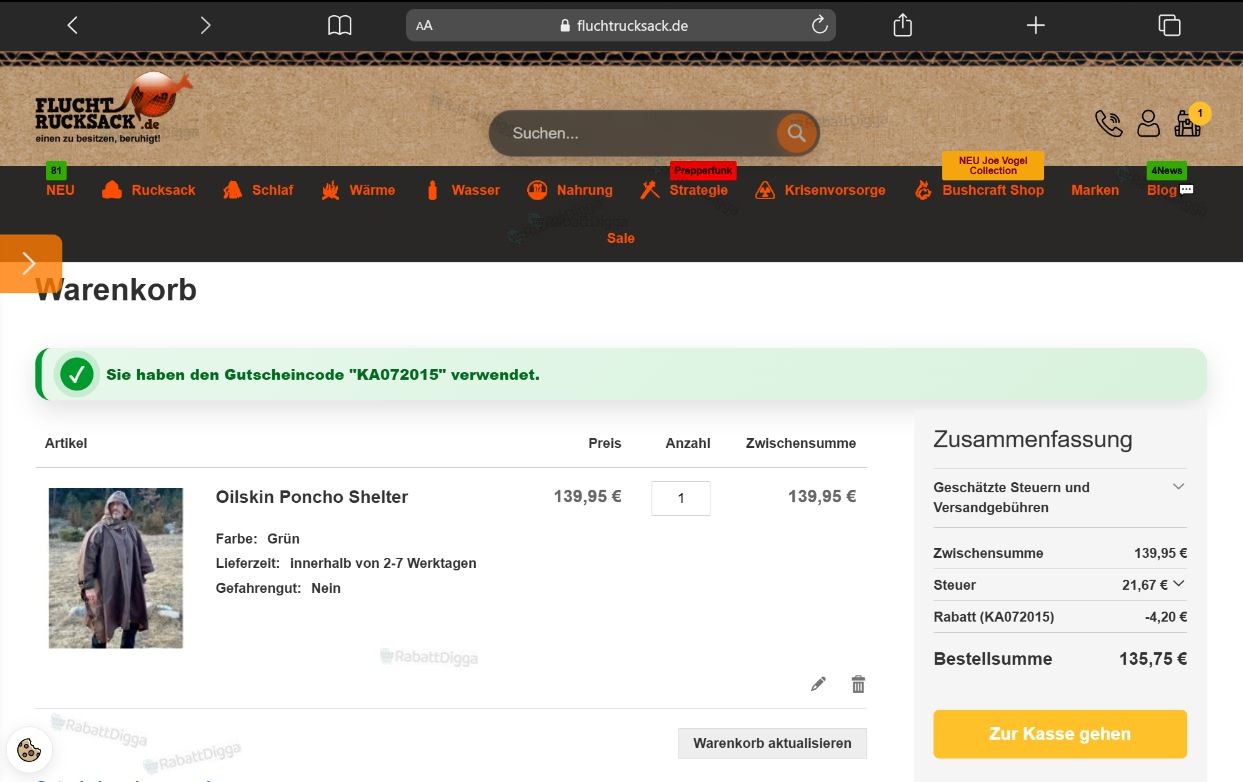
Task: Click the Prepperfunk red badge
Action: pyautogui.click(x=703, y=171)
